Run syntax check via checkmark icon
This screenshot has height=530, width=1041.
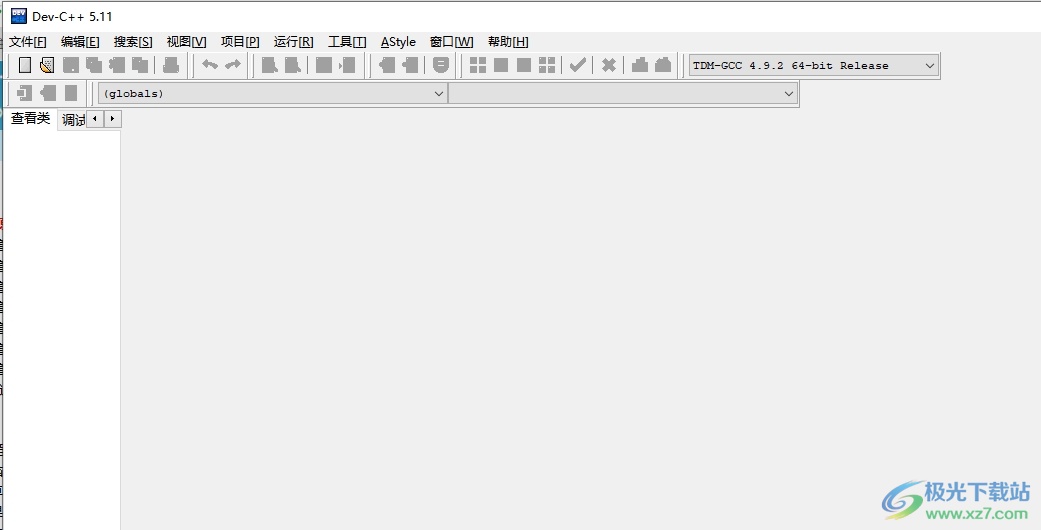tap(578, 66)
